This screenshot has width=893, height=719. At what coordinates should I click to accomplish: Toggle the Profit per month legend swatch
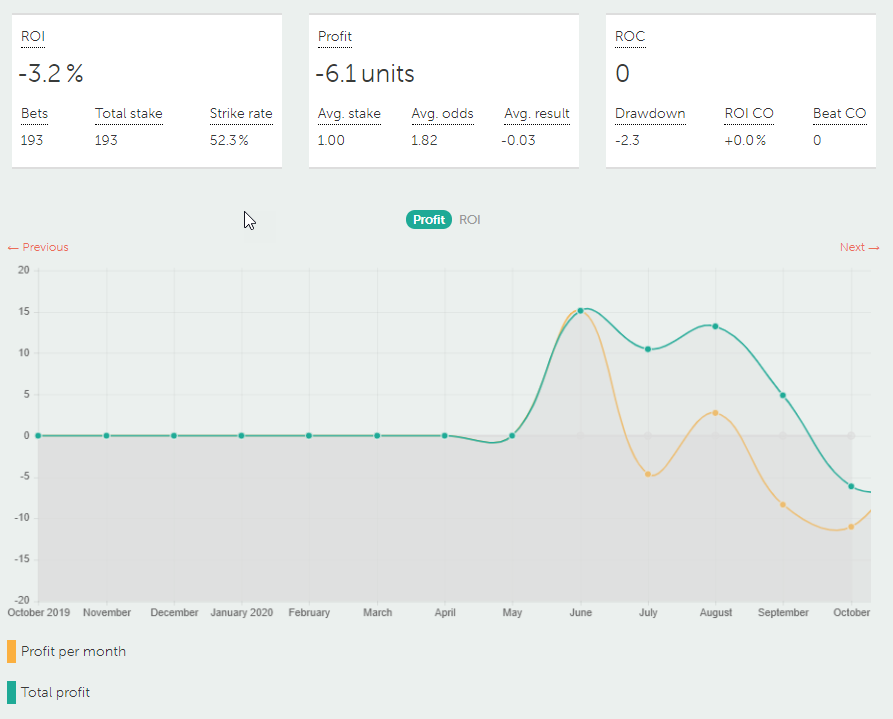click(11, 651)
